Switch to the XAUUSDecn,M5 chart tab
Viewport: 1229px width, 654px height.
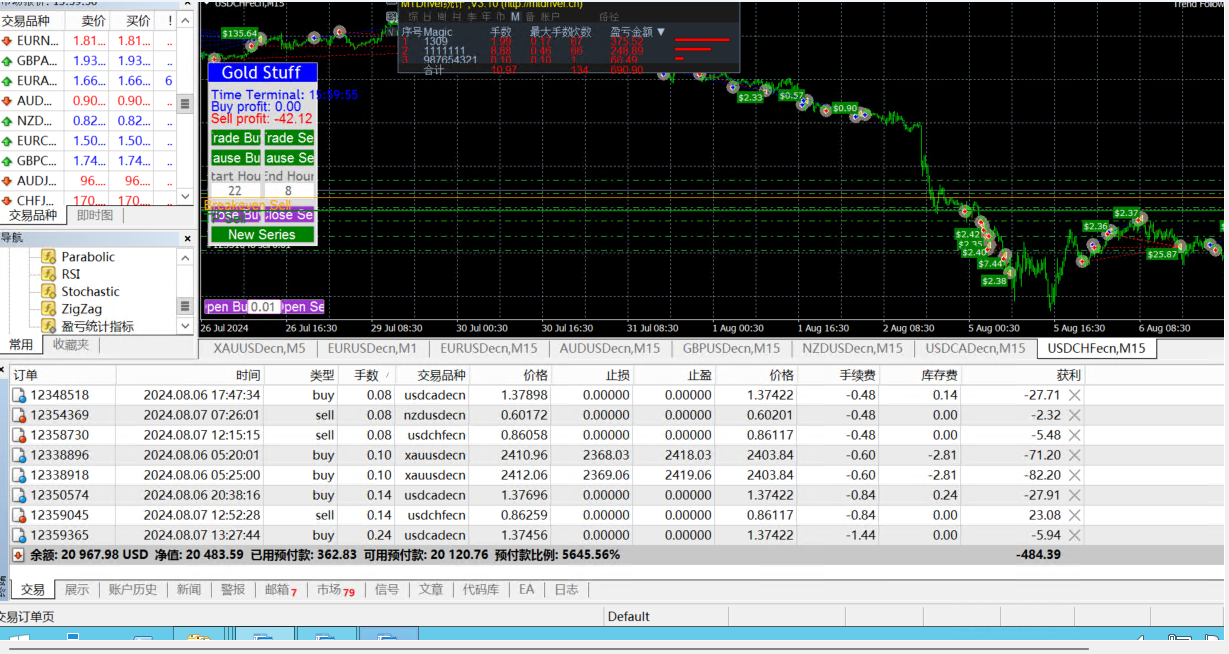pos(259,348)
